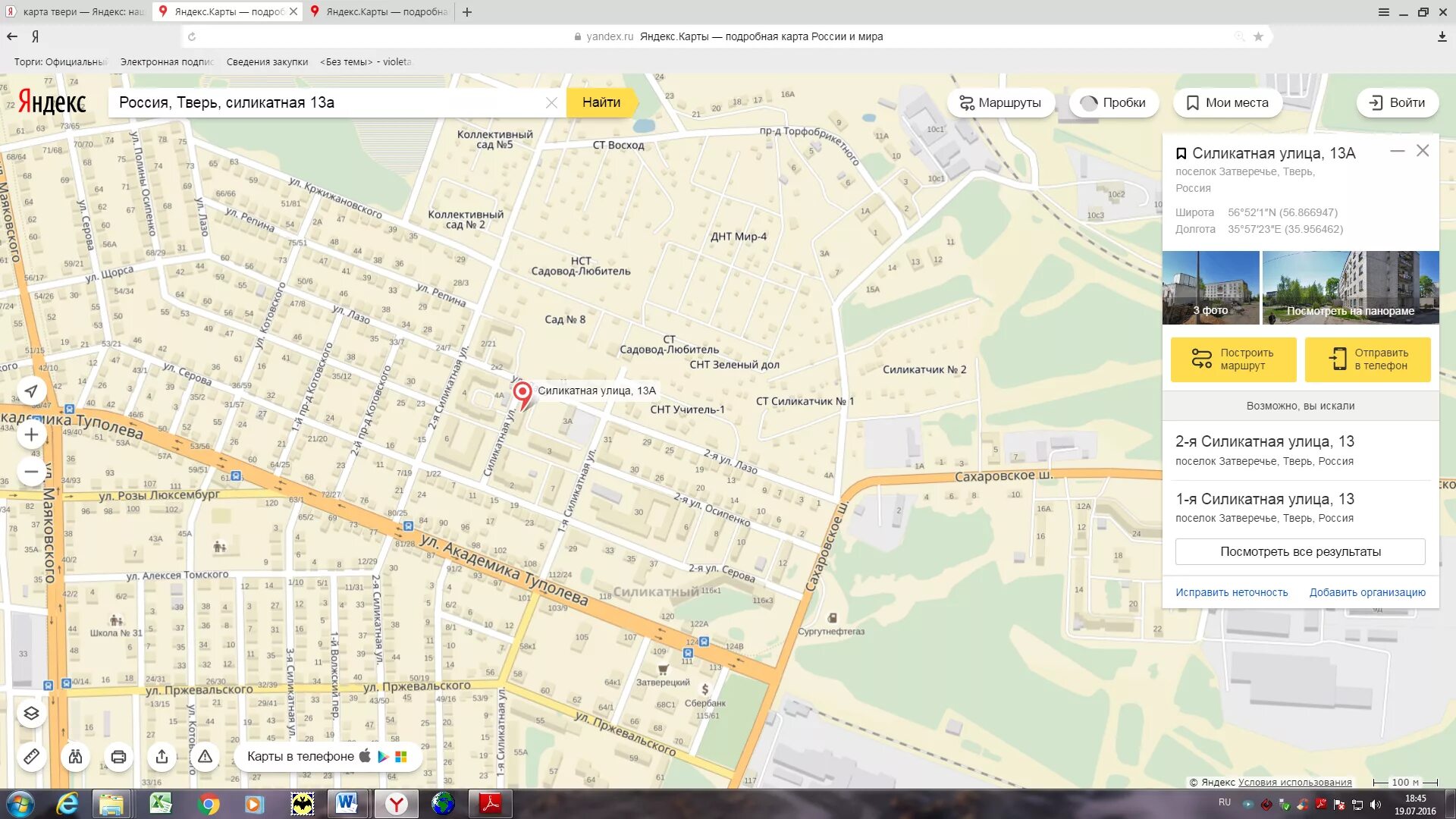This screenshot has width=1456, height=819.
Task: Click the Войти sign-in button
Action: click(1397, 103)
